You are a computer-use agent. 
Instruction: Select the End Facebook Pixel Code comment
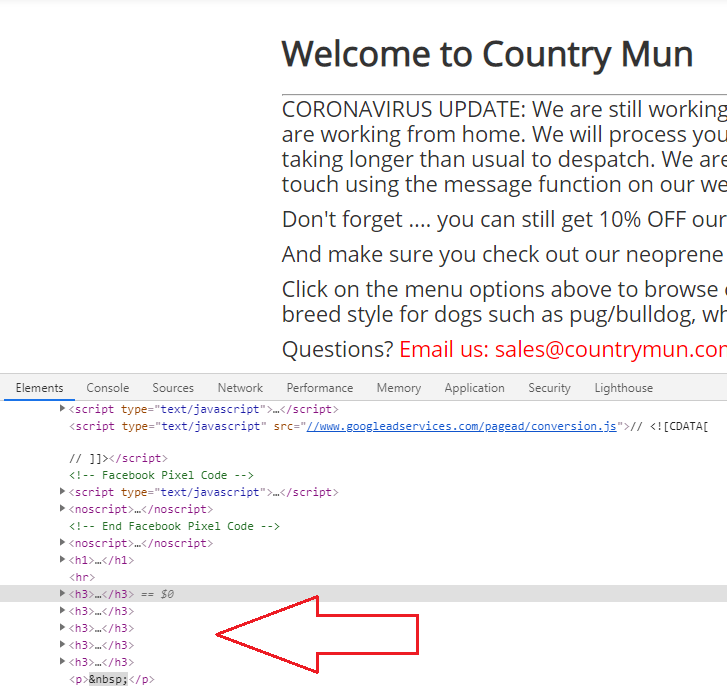(x=174, y=526)
